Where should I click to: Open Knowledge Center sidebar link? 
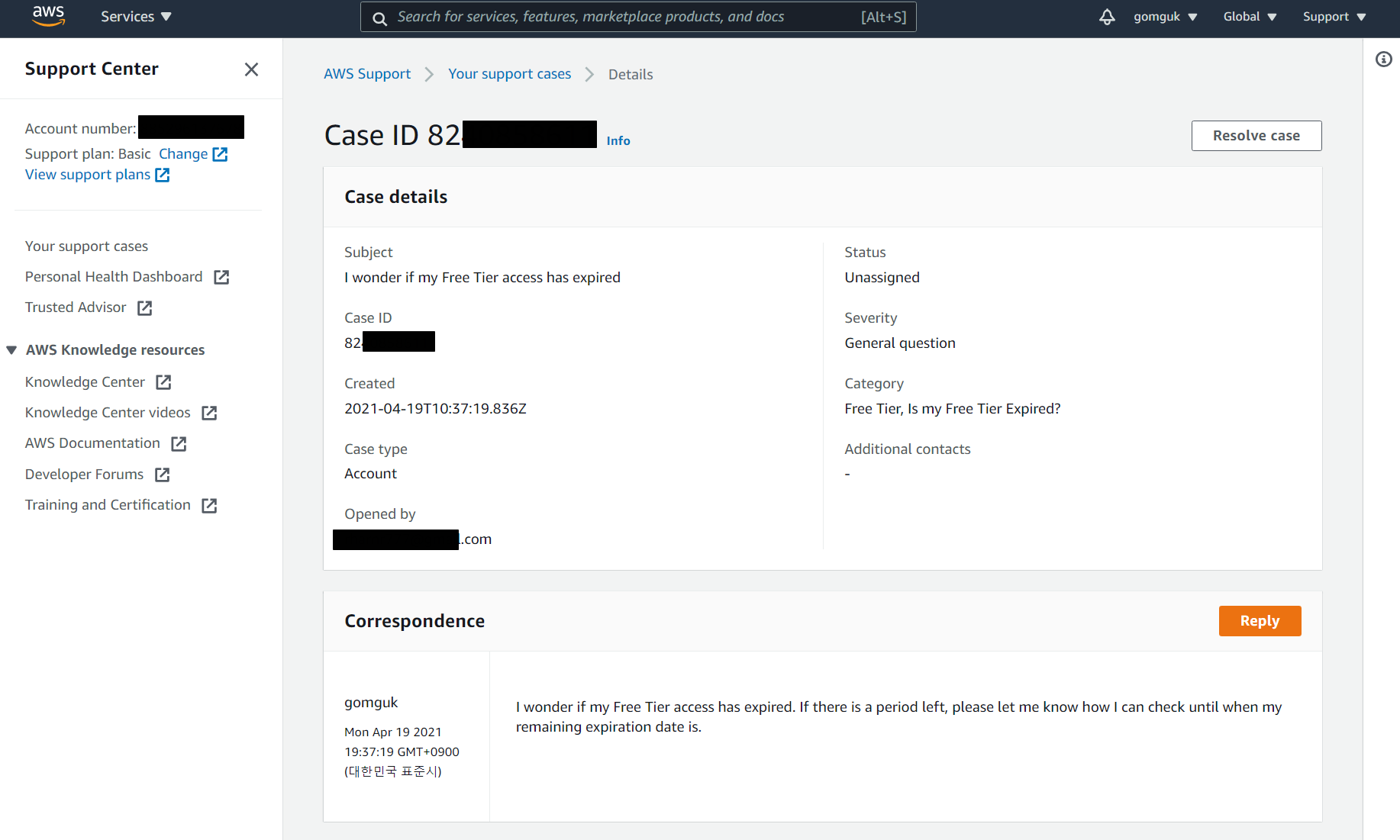click(85, 382)
